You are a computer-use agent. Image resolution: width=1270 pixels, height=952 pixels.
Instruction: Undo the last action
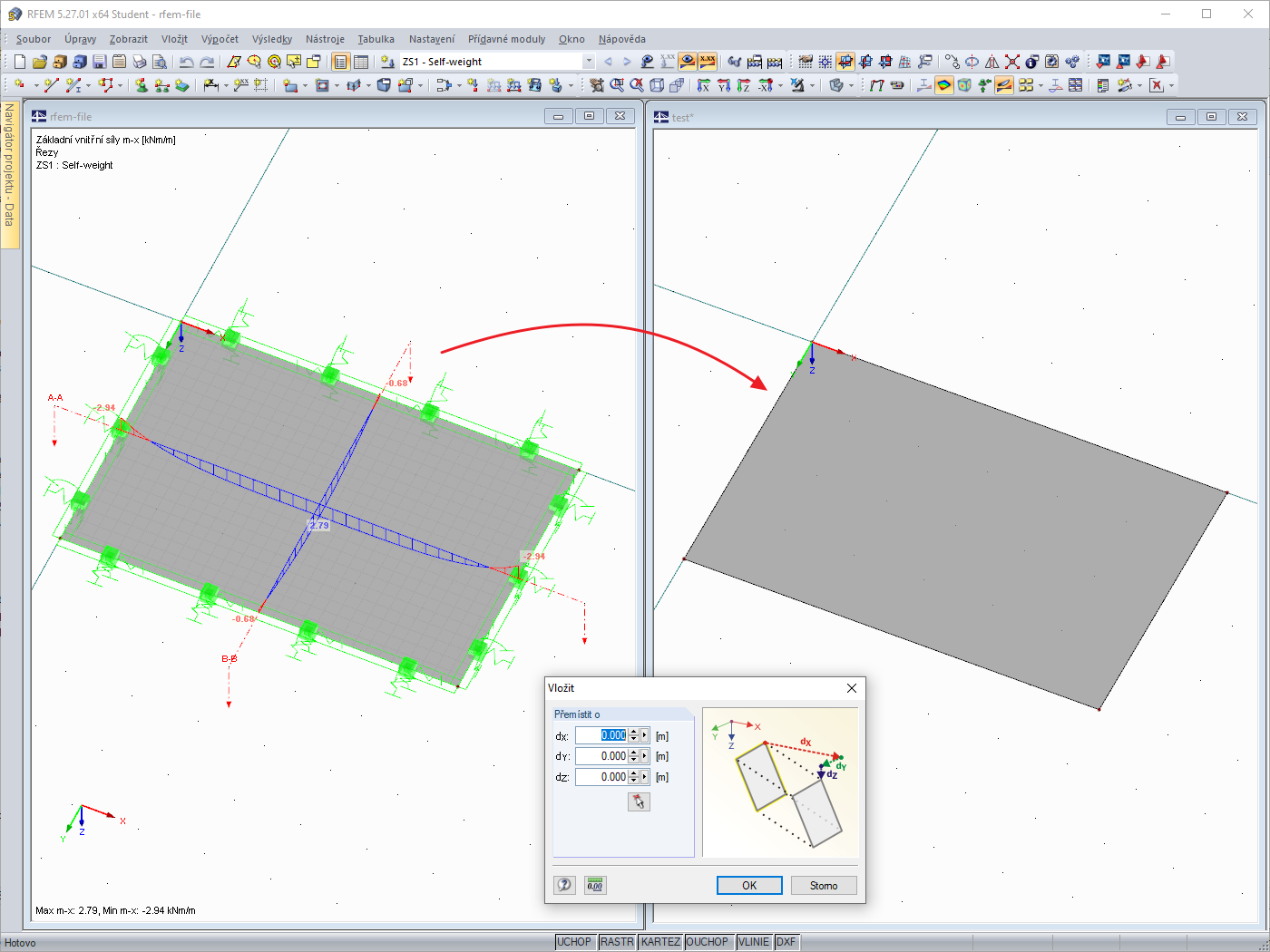[186, 62]
